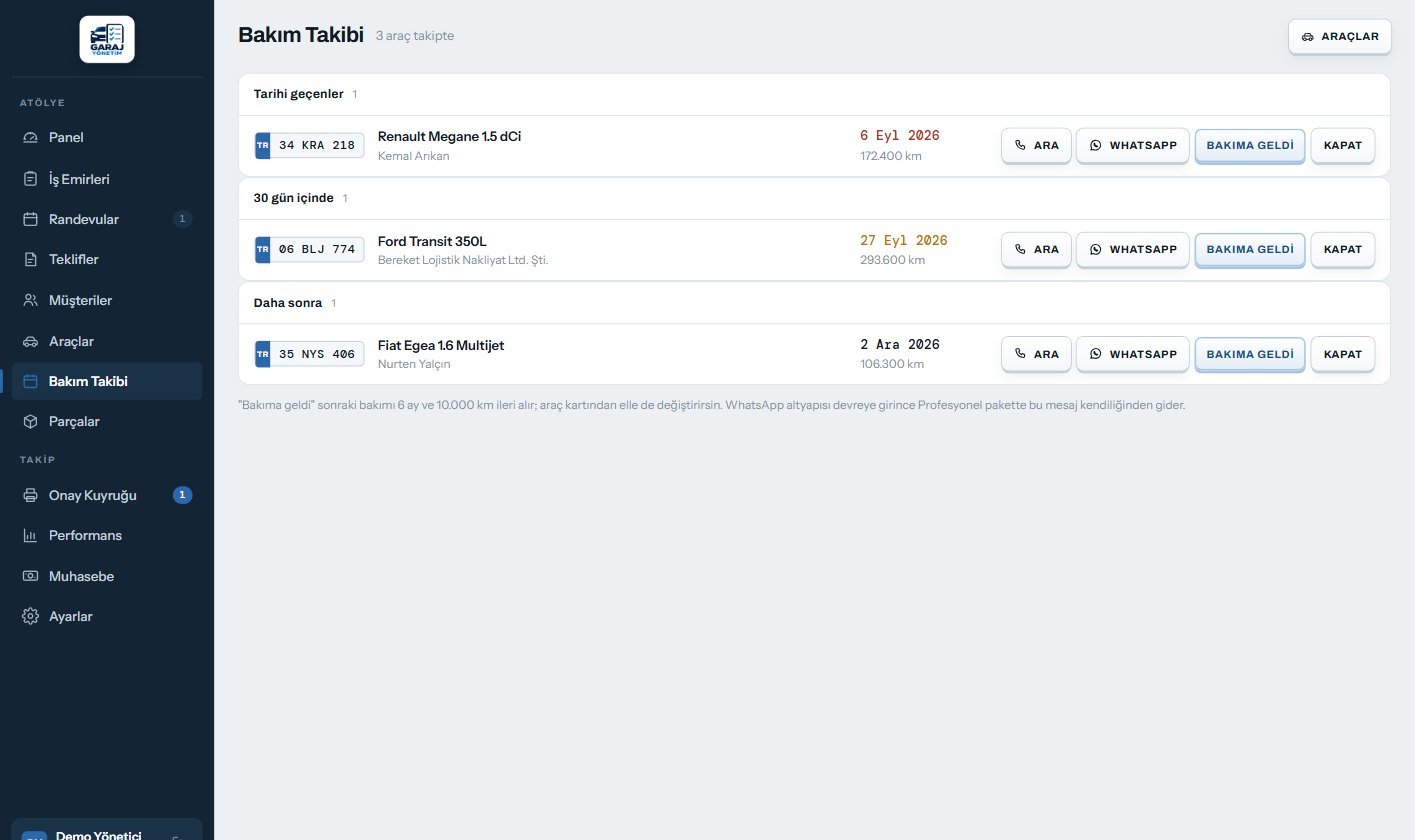The image size is (1415, 840).
Task: Send WhatsApp for Ford Transit 350L
Action: 1133,249
